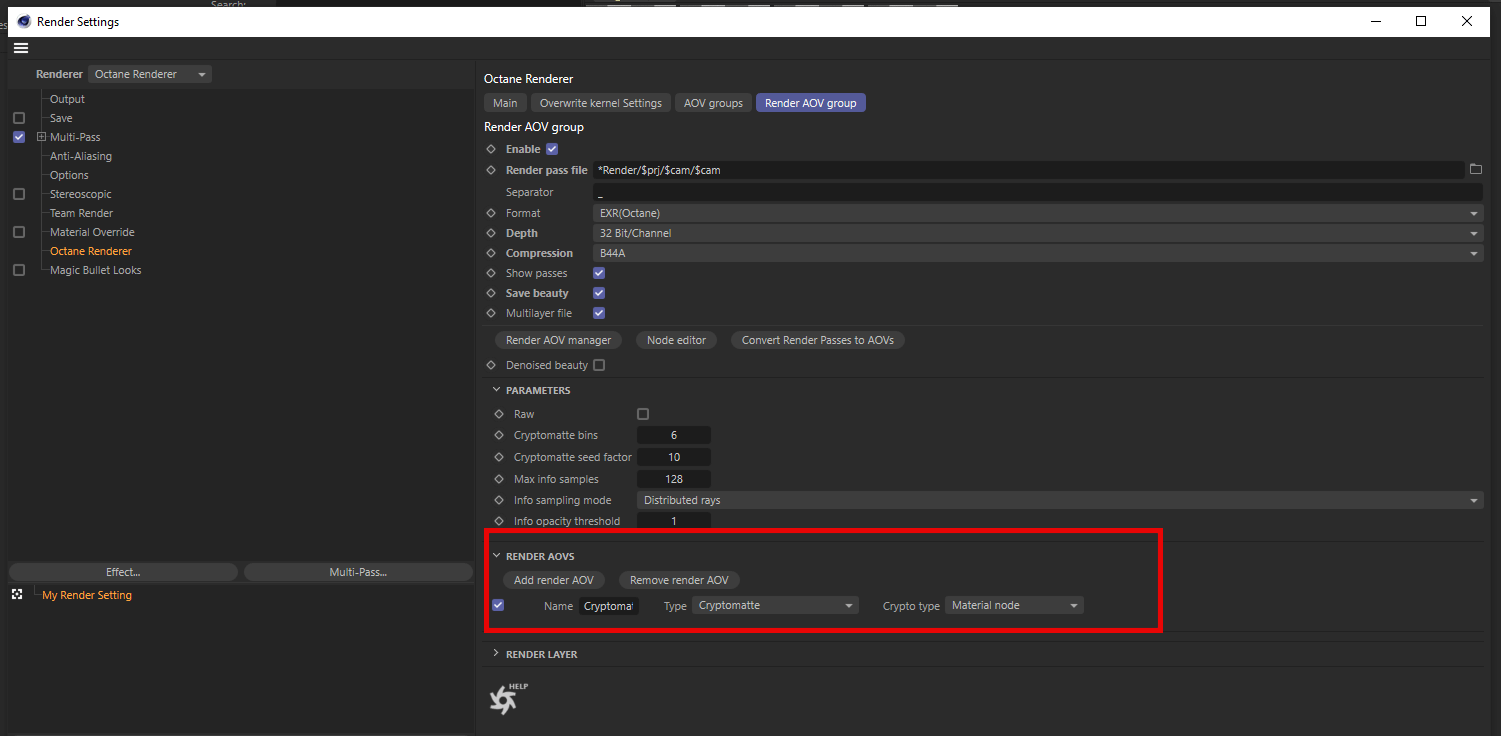Image resolution: width=1501 pixels, height=736 pixels.
Task: Toggle the Save checkbox in settings list
Action: click(x=19, y=118)
